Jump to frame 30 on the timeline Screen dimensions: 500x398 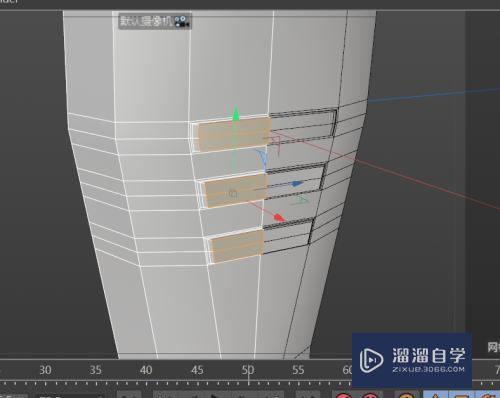pos(45,370)
